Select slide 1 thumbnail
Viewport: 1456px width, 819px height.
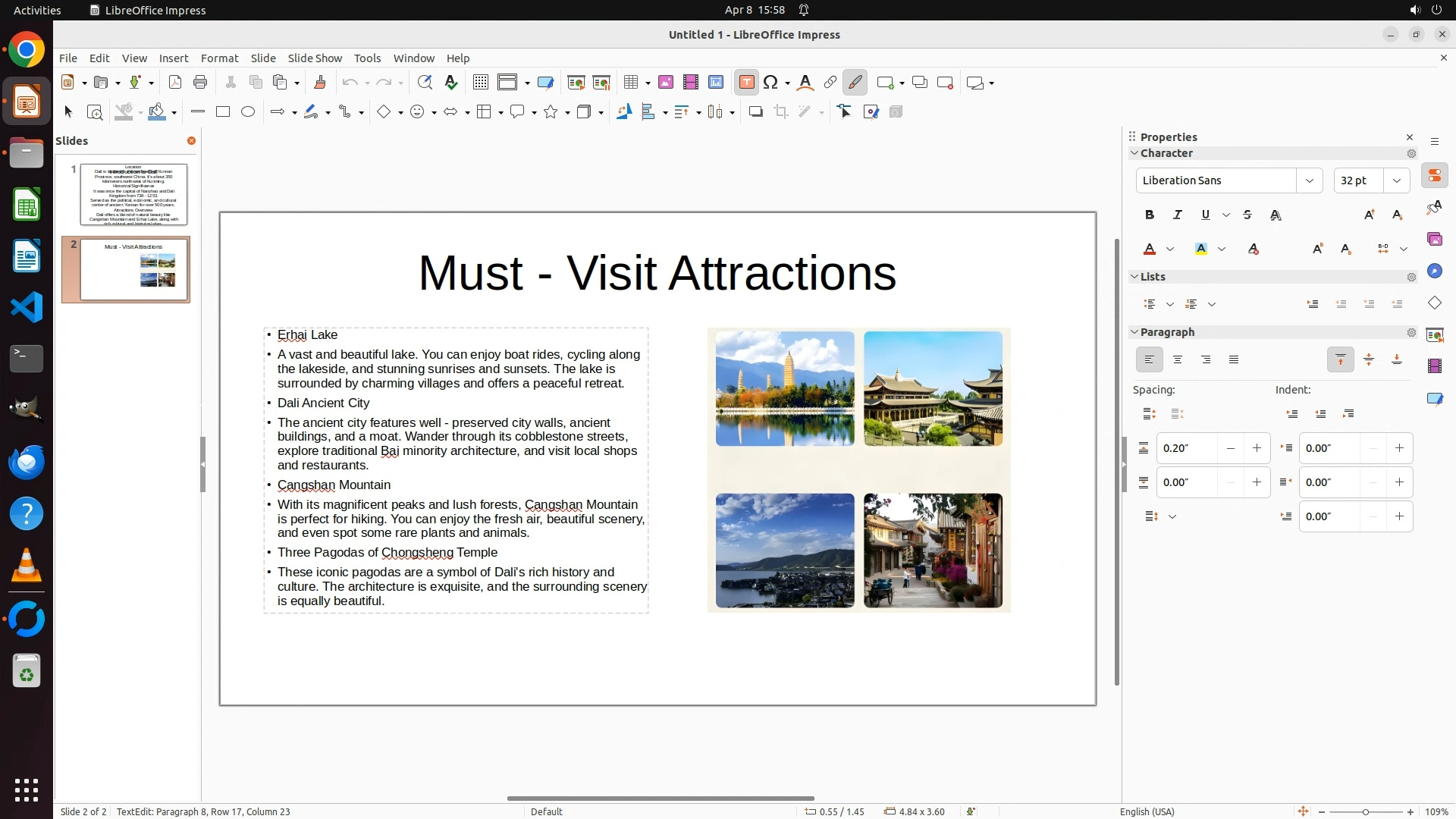pos(133,194)
